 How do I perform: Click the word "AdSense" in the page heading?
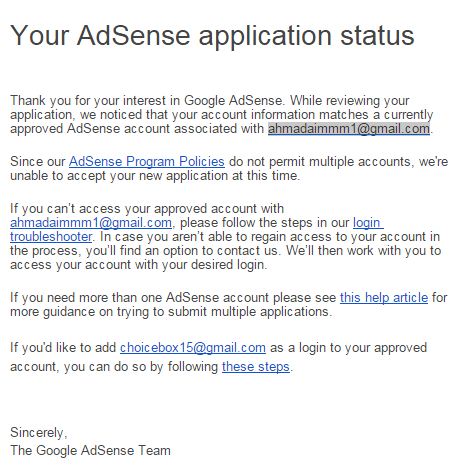pyautogui.click(x=134, y=35)
